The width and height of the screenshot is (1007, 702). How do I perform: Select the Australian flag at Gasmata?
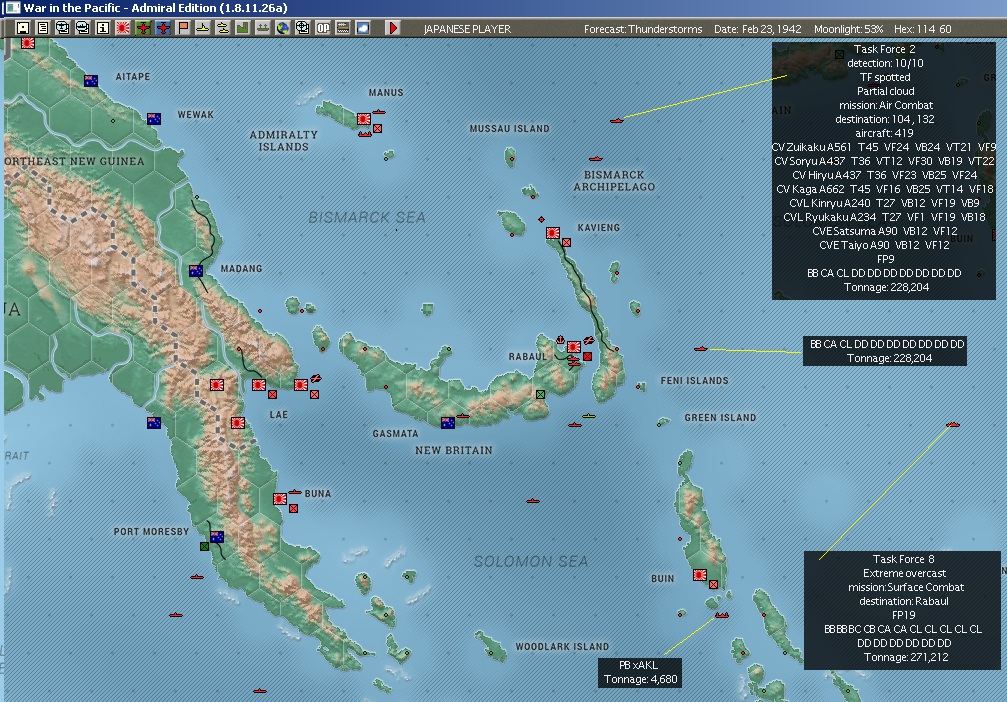[x=448, y=423]
